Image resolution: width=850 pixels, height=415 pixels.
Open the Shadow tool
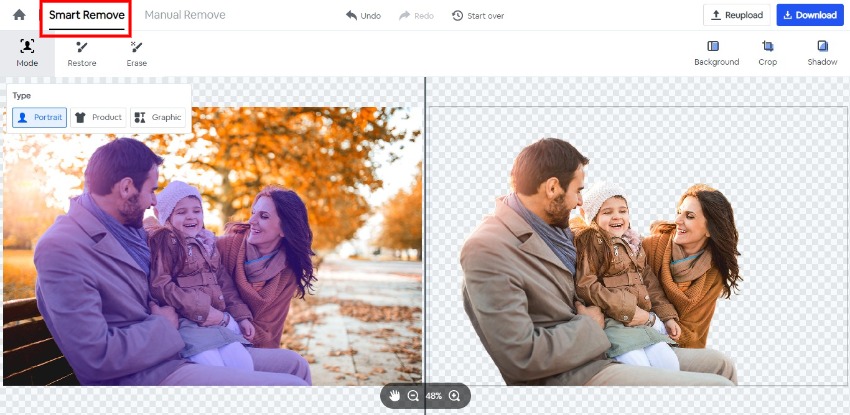pos(822,53)
